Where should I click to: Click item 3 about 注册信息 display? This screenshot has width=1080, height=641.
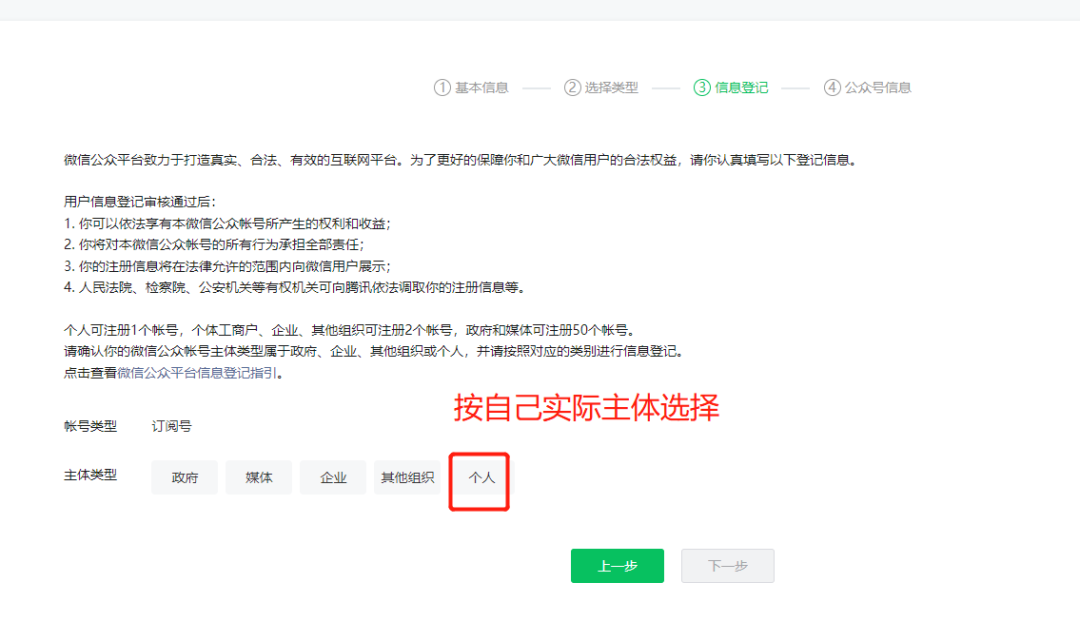[x=227, y=266]
